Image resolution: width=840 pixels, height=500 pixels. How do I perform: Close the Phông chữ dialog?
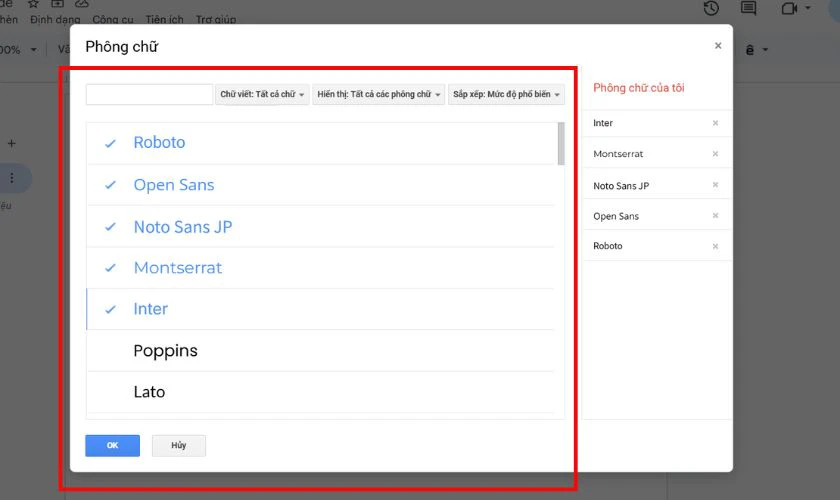[718, 46]
